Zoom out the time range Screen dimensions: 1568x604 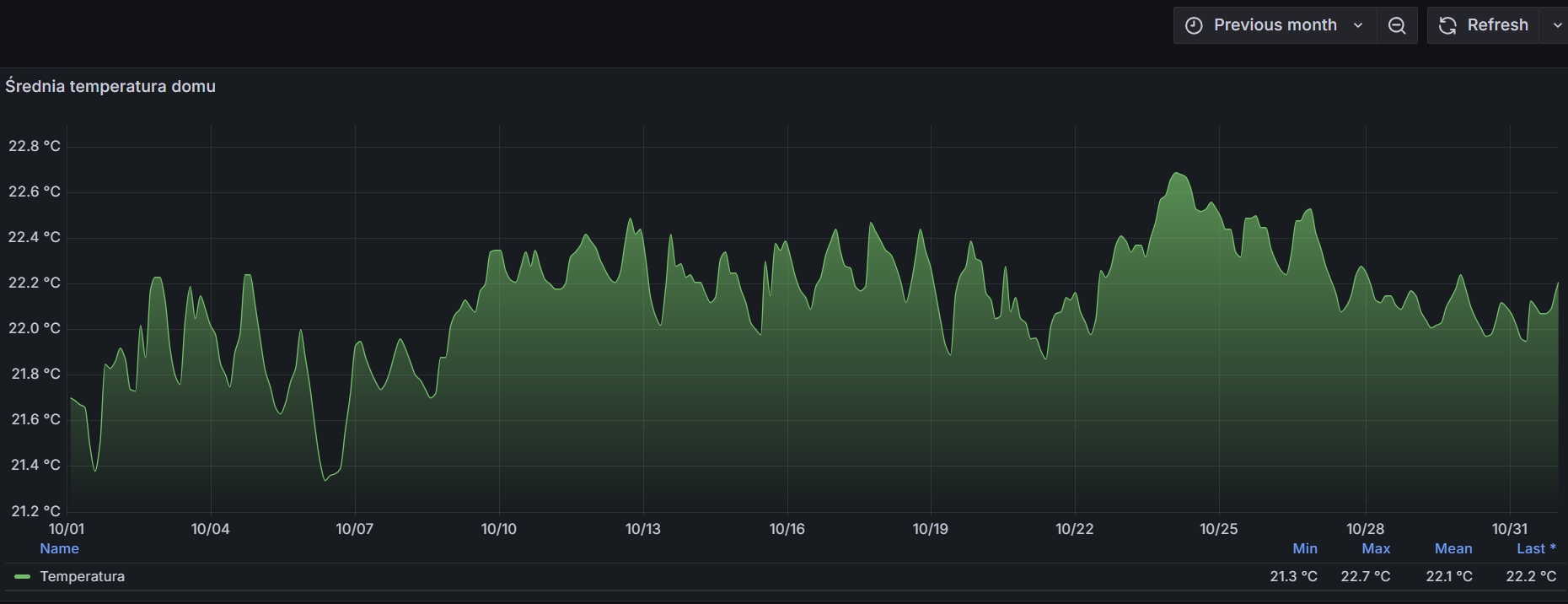(x=1397, y=25)
